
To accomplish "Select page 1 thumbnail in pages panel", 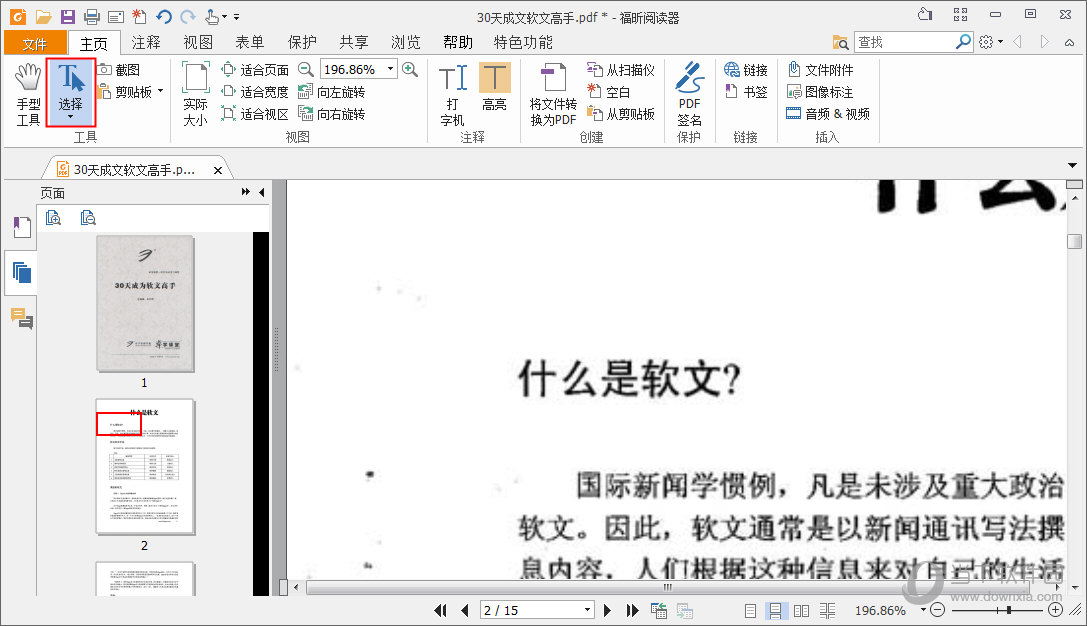I will [x=144, y=303].
